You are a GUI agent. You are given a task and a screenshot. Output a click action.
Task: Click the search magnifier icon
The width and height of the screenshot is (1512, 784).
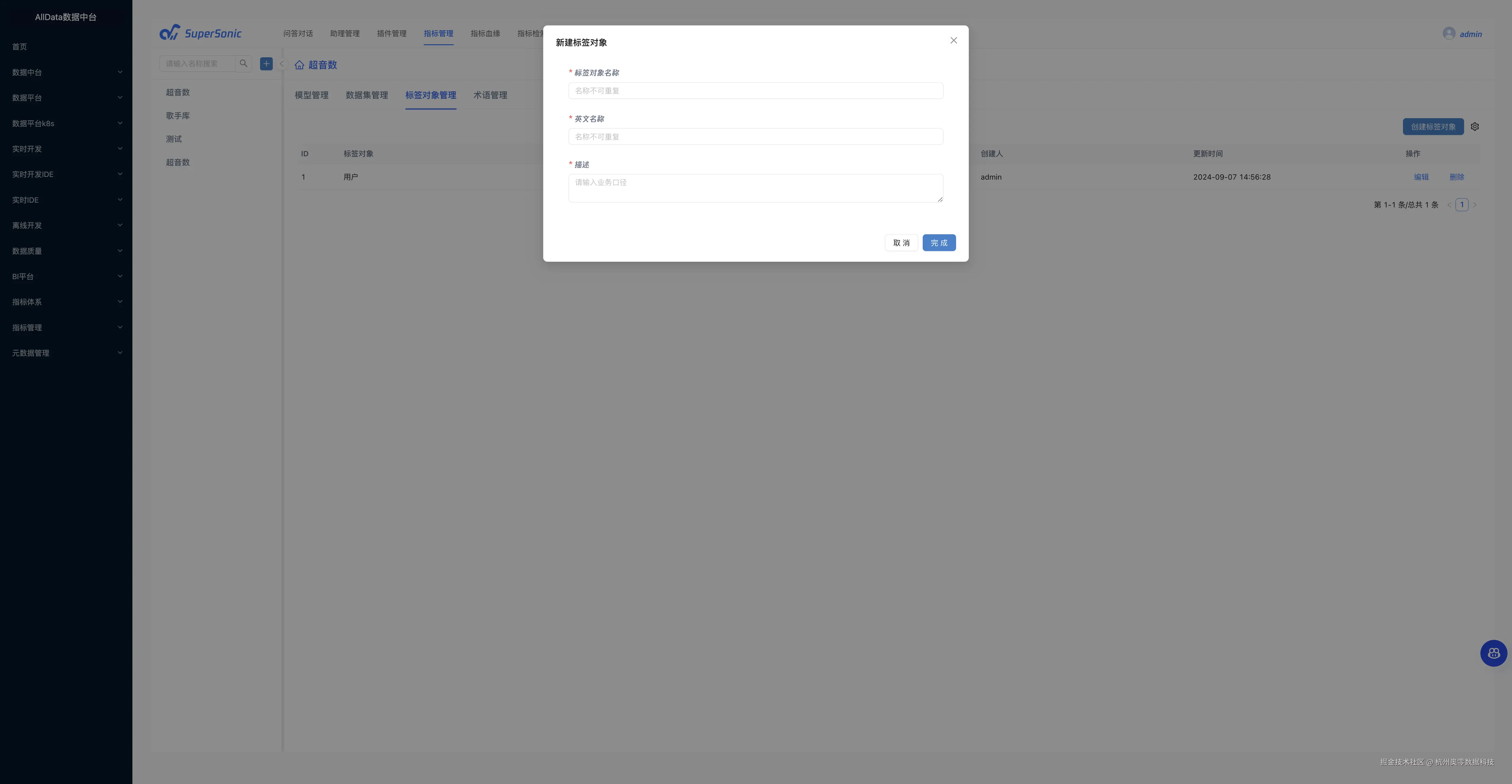pyautogui.click(x=244, y=64)
